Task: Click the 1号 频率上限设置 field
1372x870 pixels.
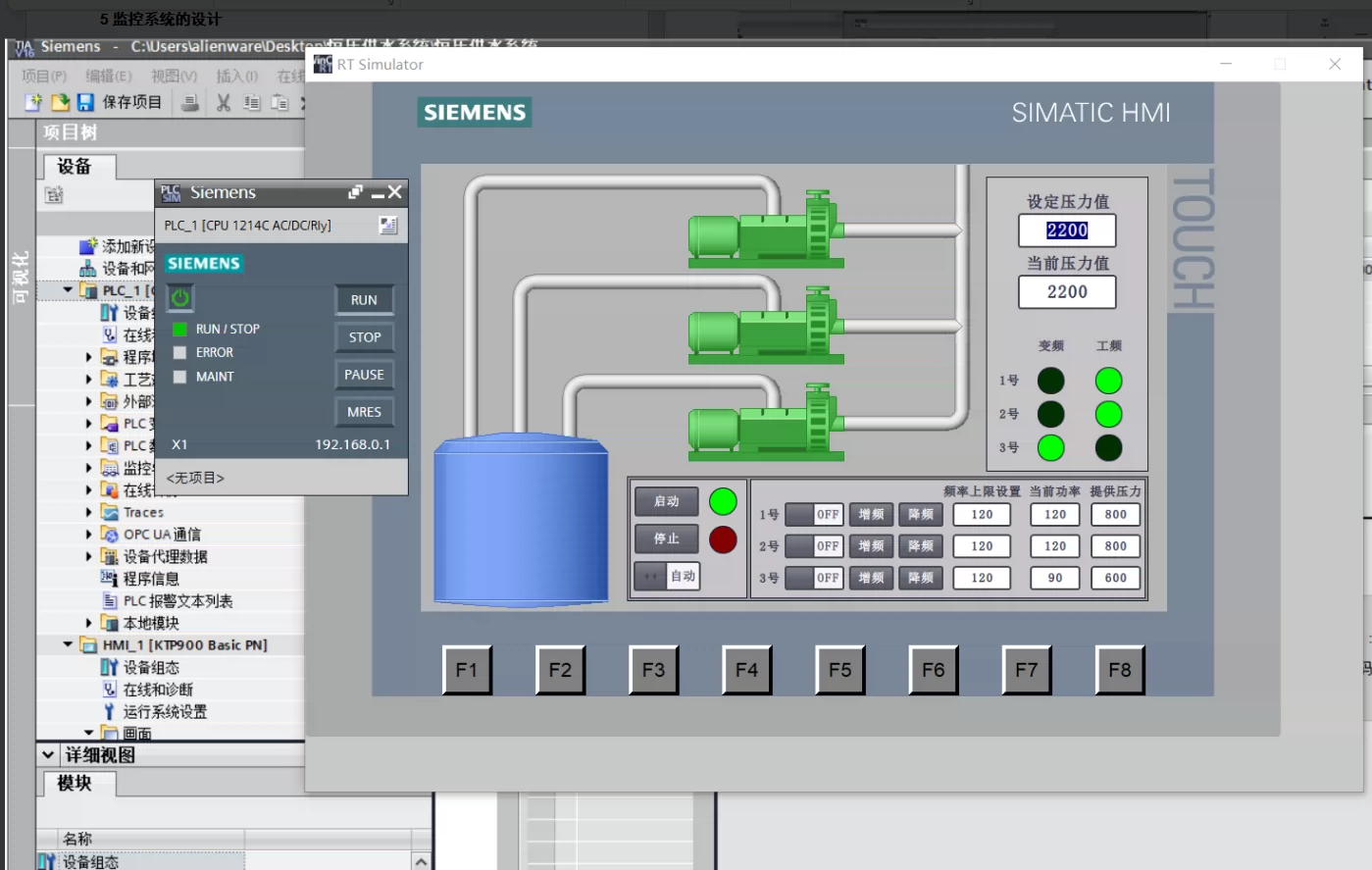Action: 982,514
